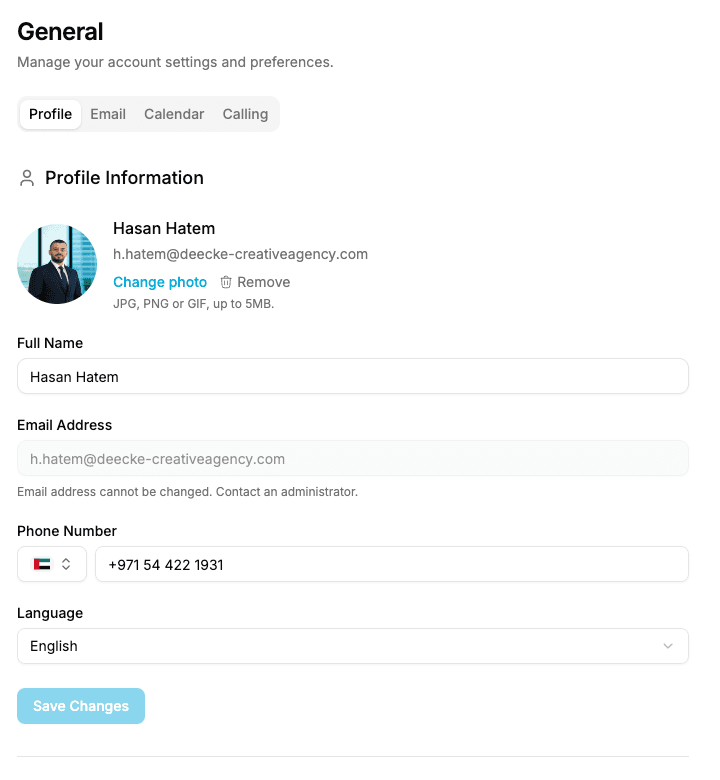Click the person icon by Profile Information
The image size is (720, 780).
[x=27, y=178]
